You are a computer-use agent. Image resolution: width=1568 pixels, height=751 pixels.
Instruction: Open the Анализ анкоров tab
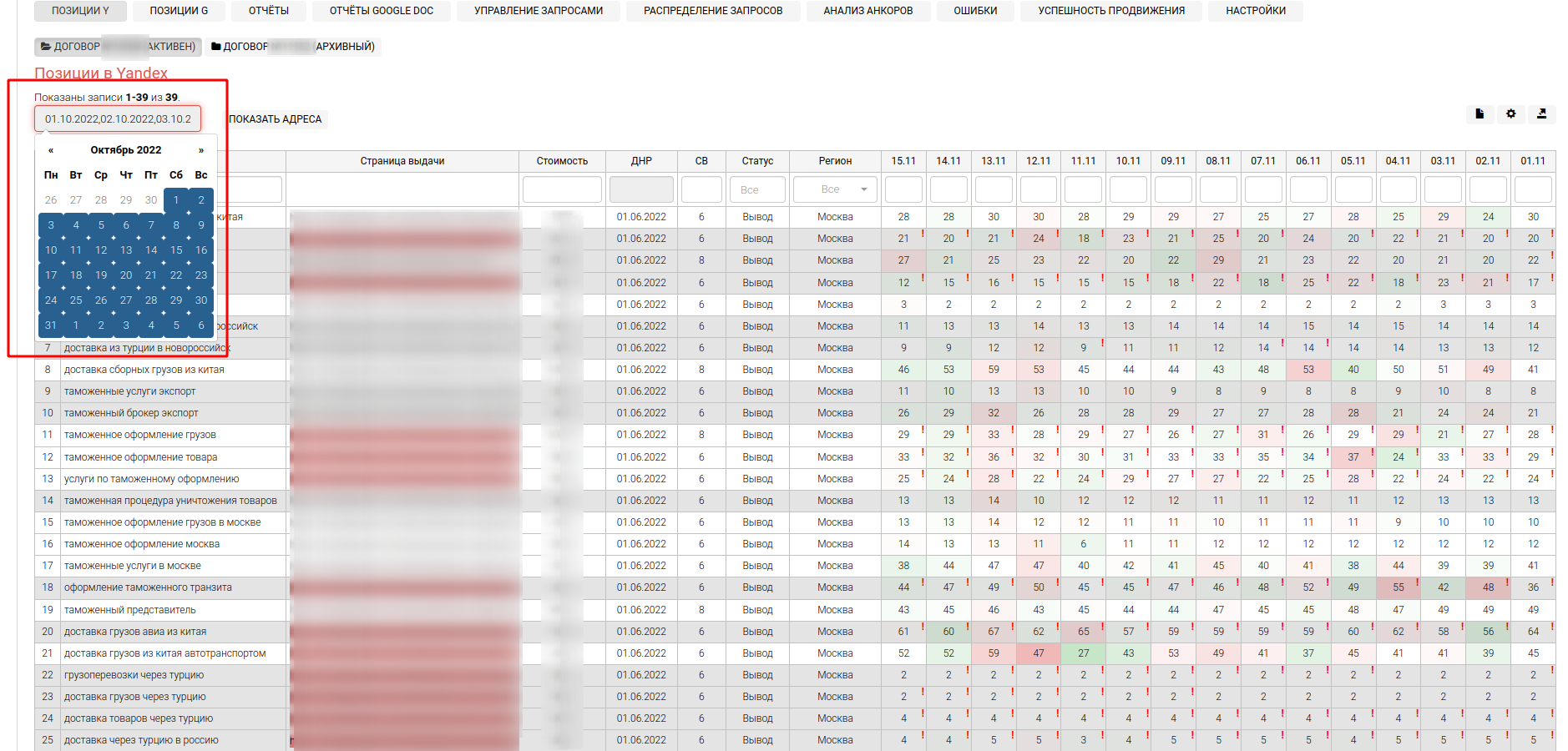tap(867, 11)
